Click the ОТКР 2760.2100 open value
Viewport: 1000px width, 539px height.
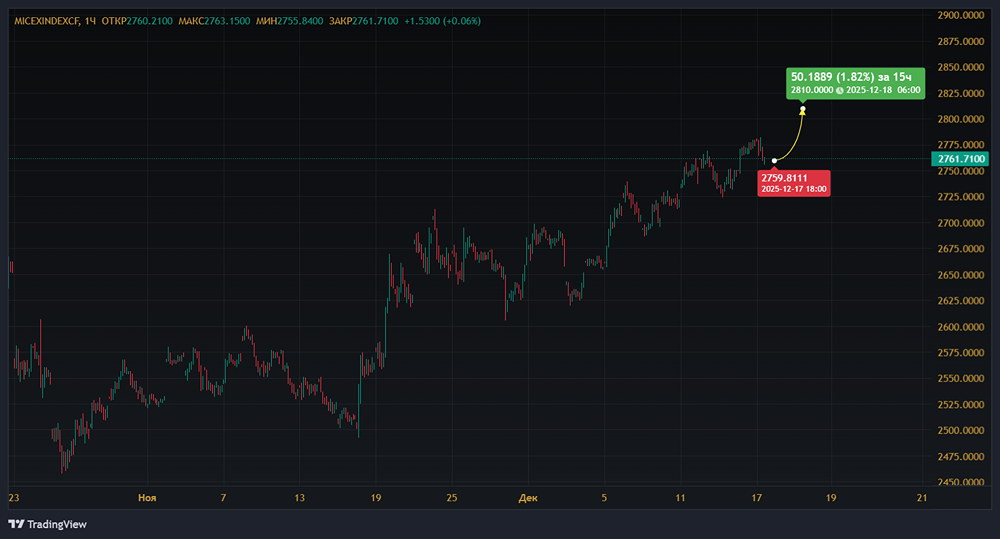(x=137, y=21)
